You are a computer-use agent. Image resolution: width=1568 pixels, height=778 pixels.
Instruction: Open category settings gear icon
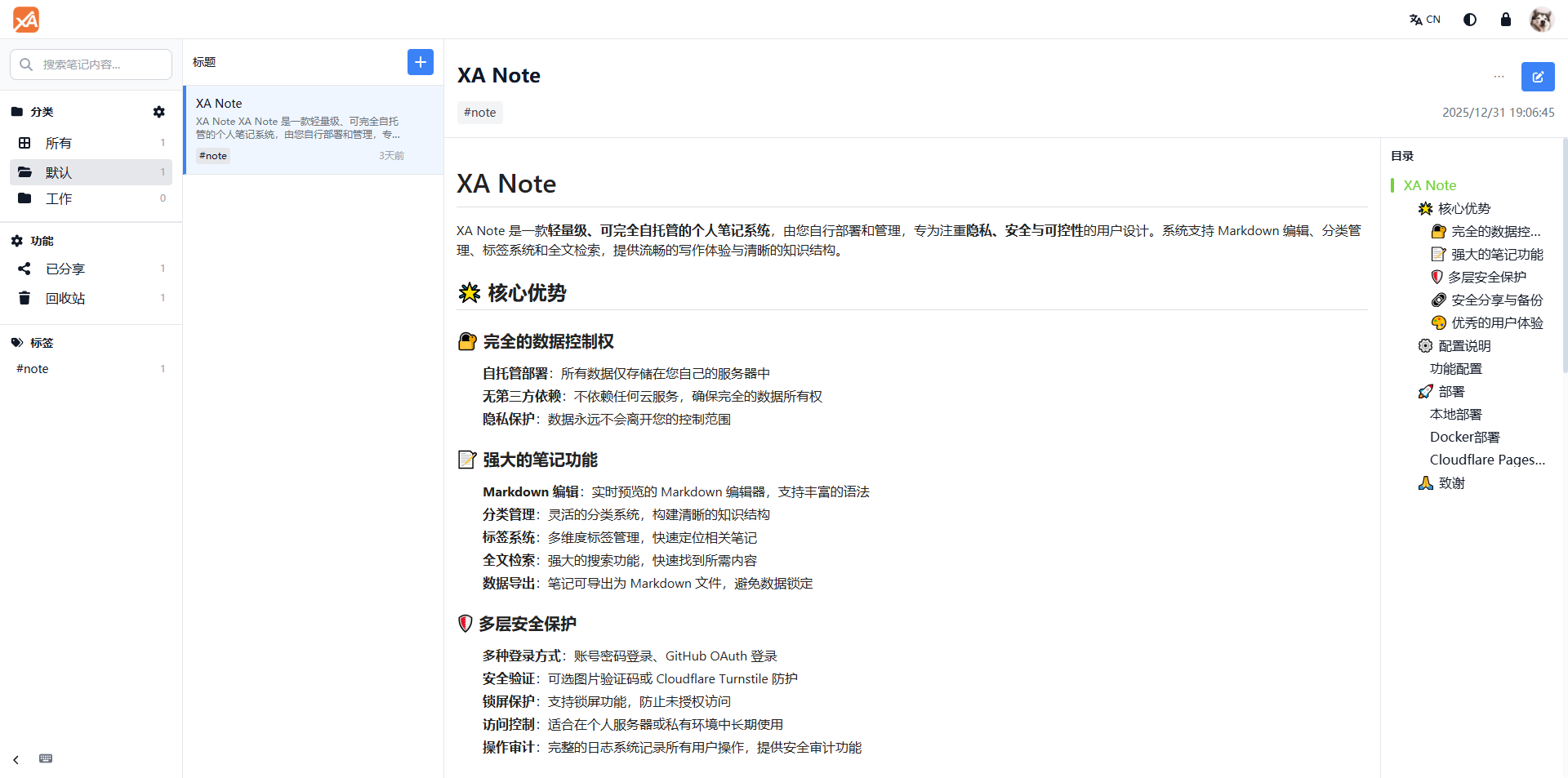click(159, 112)
